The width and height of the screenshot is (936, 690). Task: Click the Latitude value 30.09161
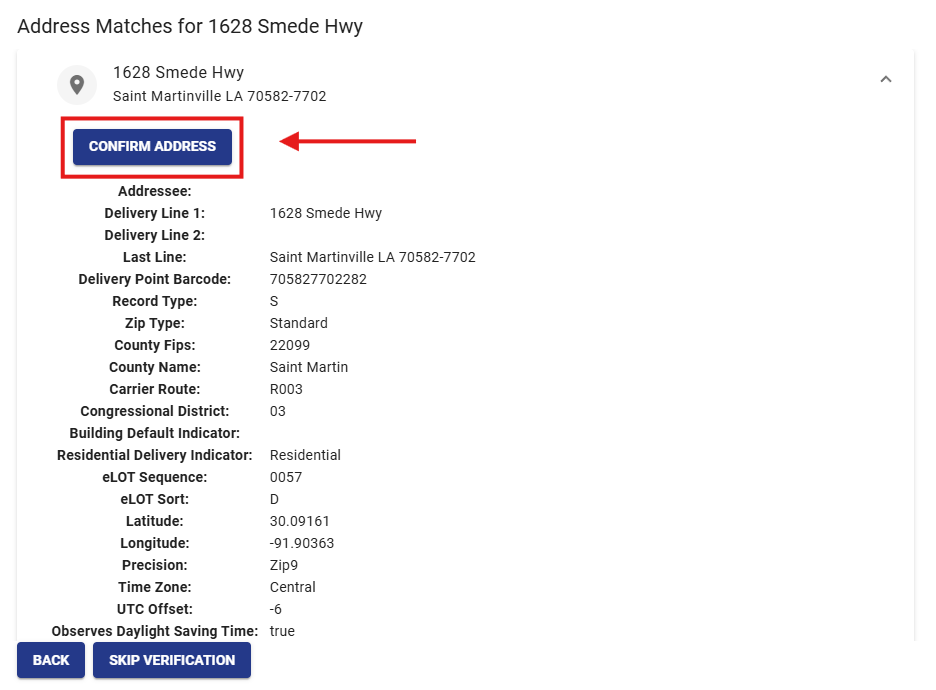tap(300, 521)
